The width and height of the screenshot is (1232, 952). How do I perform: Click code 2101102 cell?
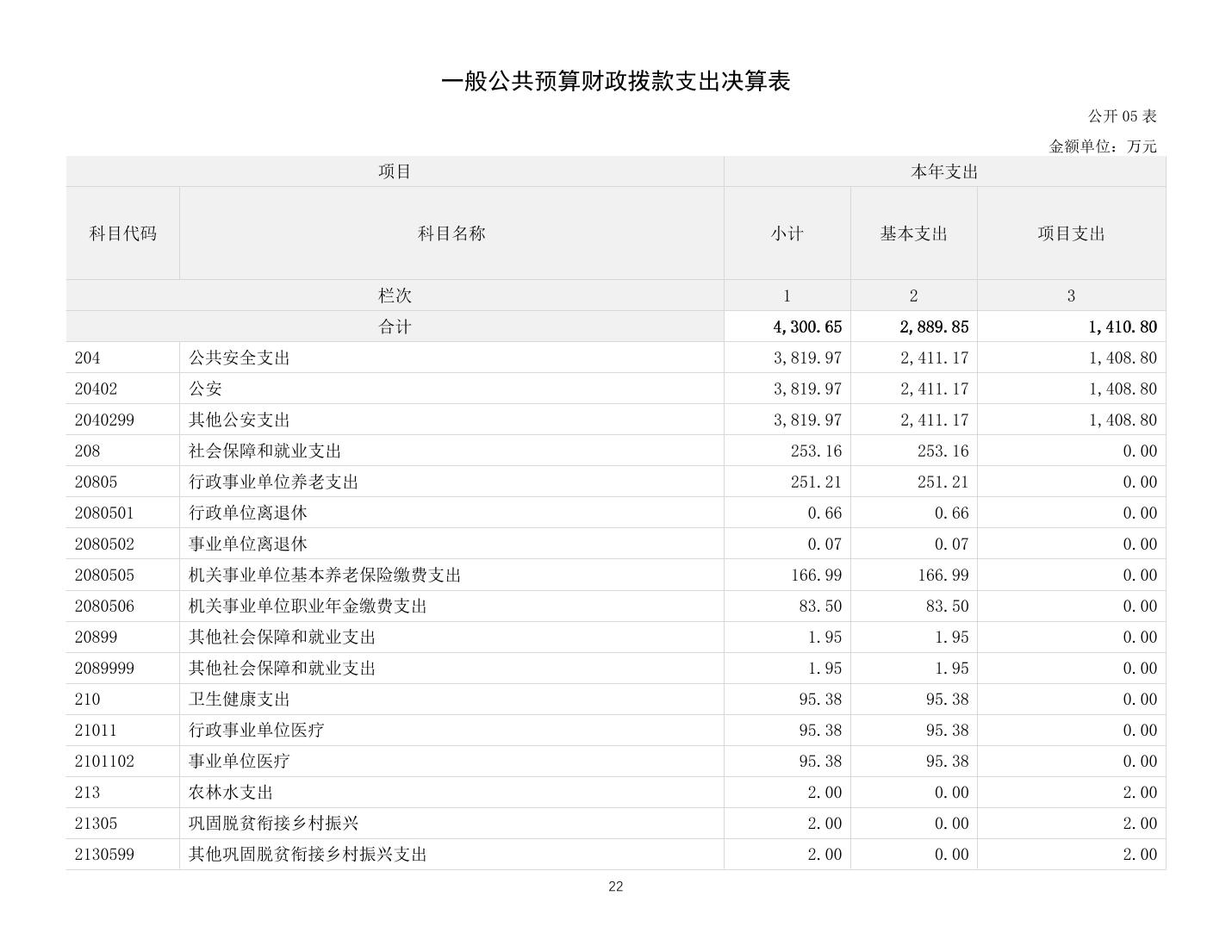[x=123, y=761]
